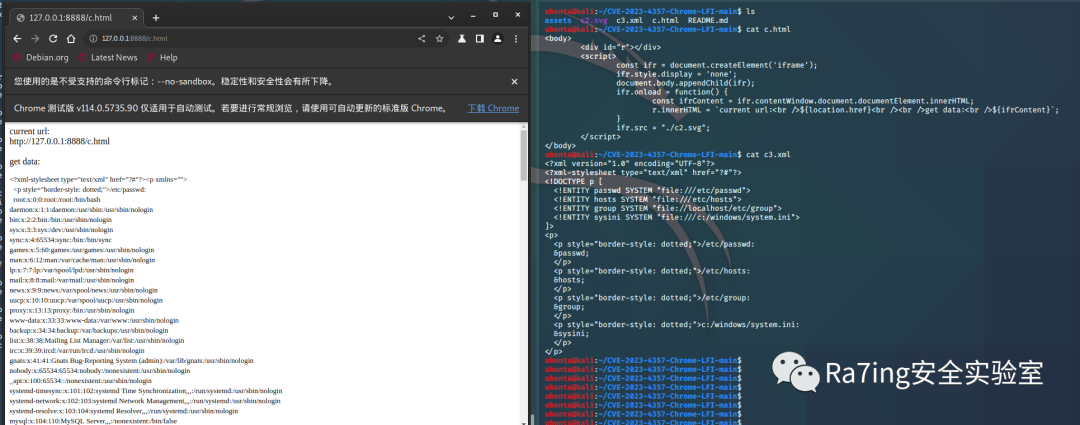Open a new tab with plus button

click(x=156, y=17)
